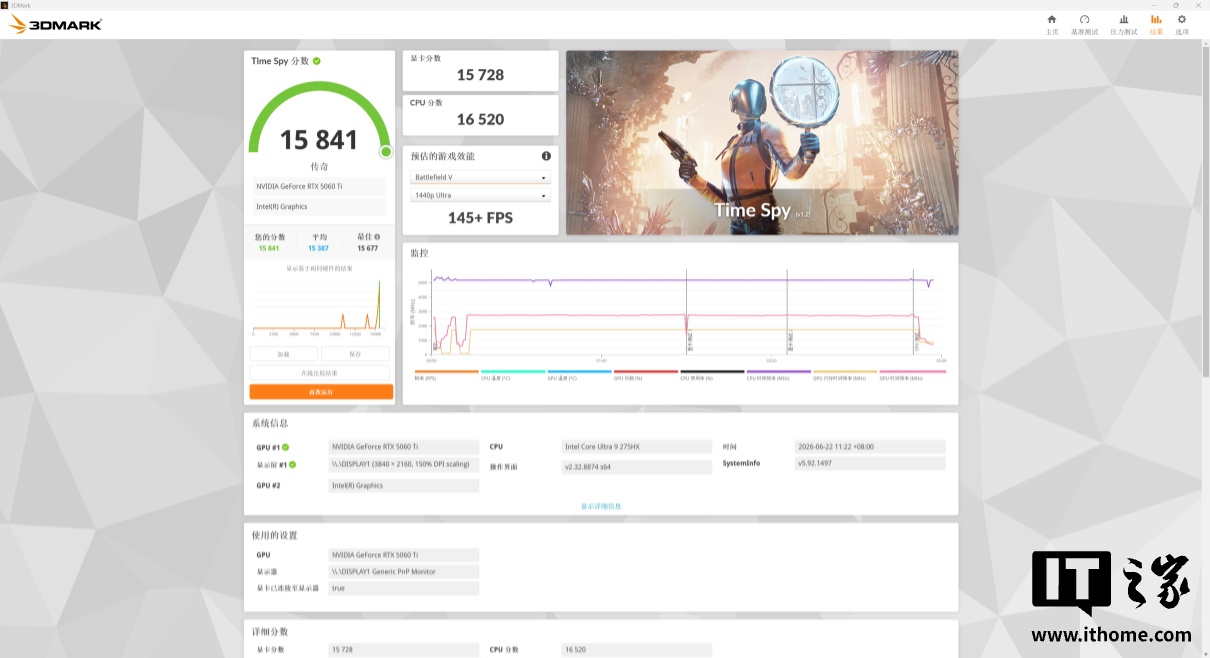Open the 主页 home tab icon
The height and width of the screenshot is (658, 1210).
pyautogui.click(x=1051, y=19)
